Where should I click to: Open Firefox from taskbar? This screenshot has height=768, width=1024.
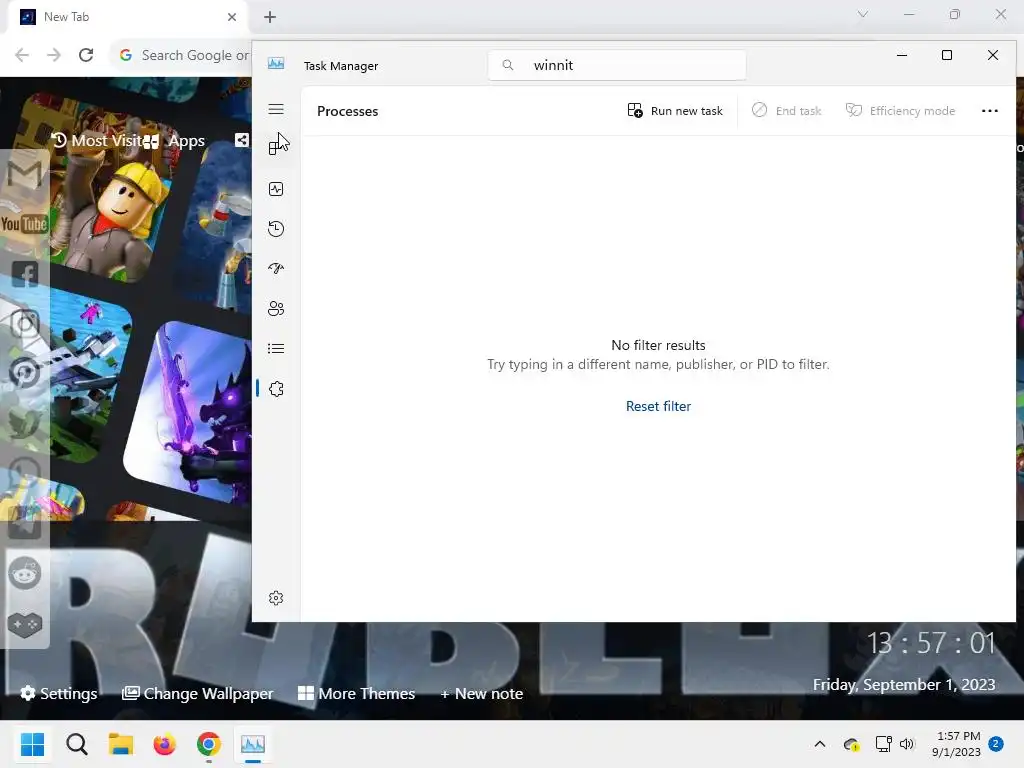pos(165,744)
